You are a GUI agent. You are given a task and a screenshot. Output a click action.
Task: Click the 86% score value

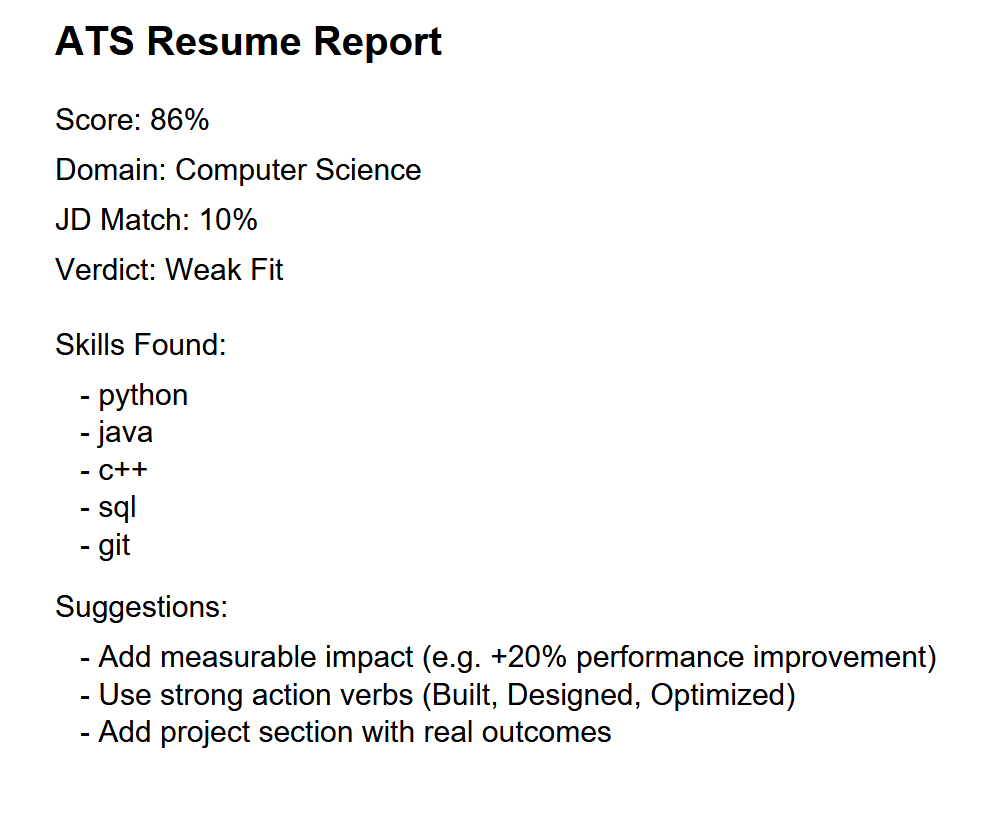tap(179, 120)
